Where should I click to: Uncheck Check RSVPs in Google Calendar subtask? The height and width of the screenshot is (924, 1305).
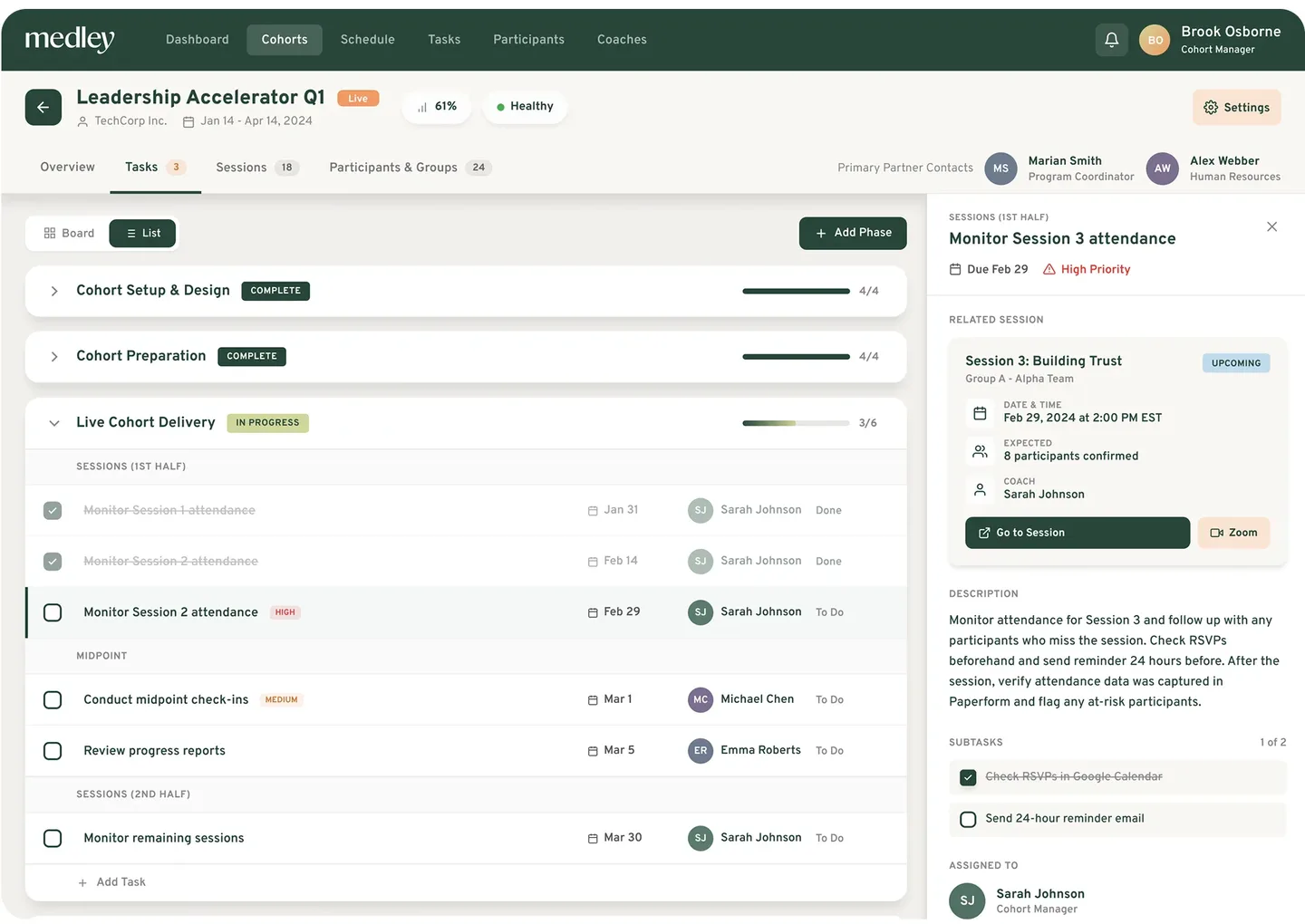968,777
